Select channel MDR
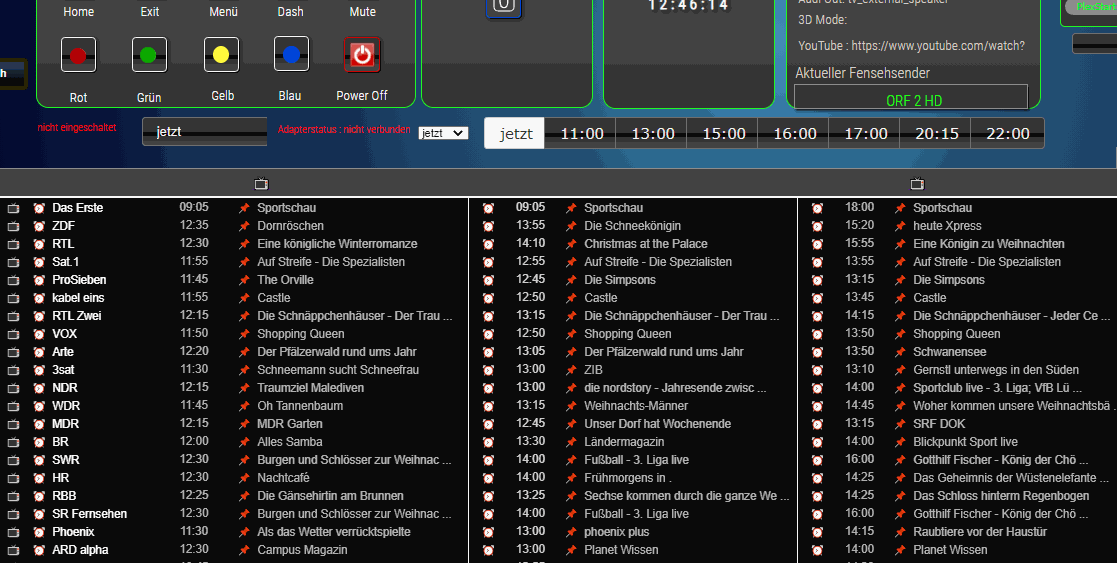The height and width of the screenshot is (563, 1117). coord(66,423)
